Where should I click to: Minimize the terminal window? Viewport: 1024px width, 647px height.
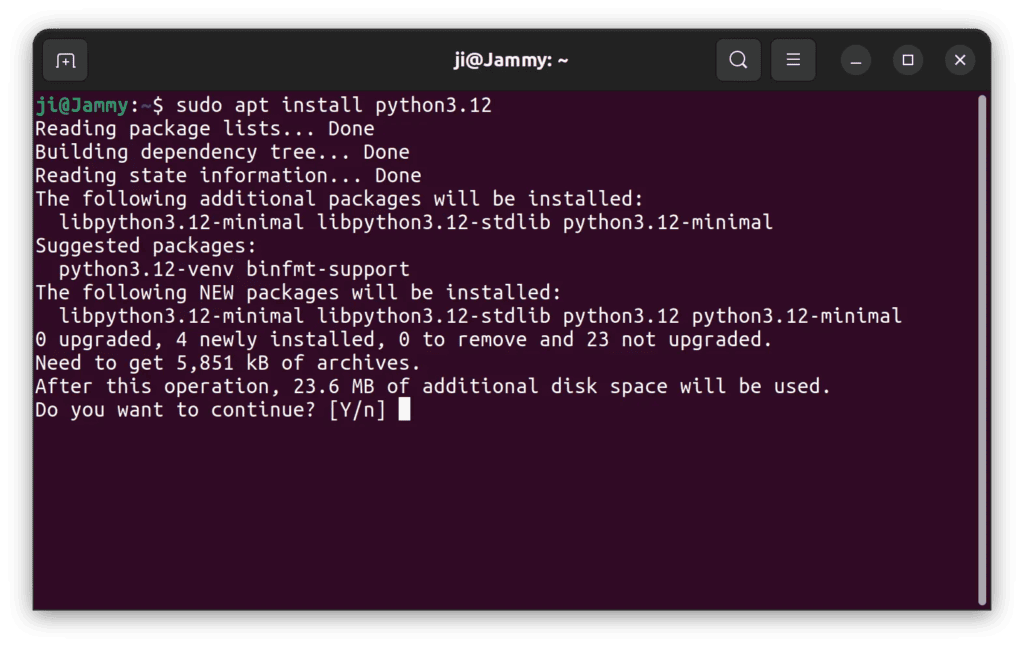[x=856, y=60]
